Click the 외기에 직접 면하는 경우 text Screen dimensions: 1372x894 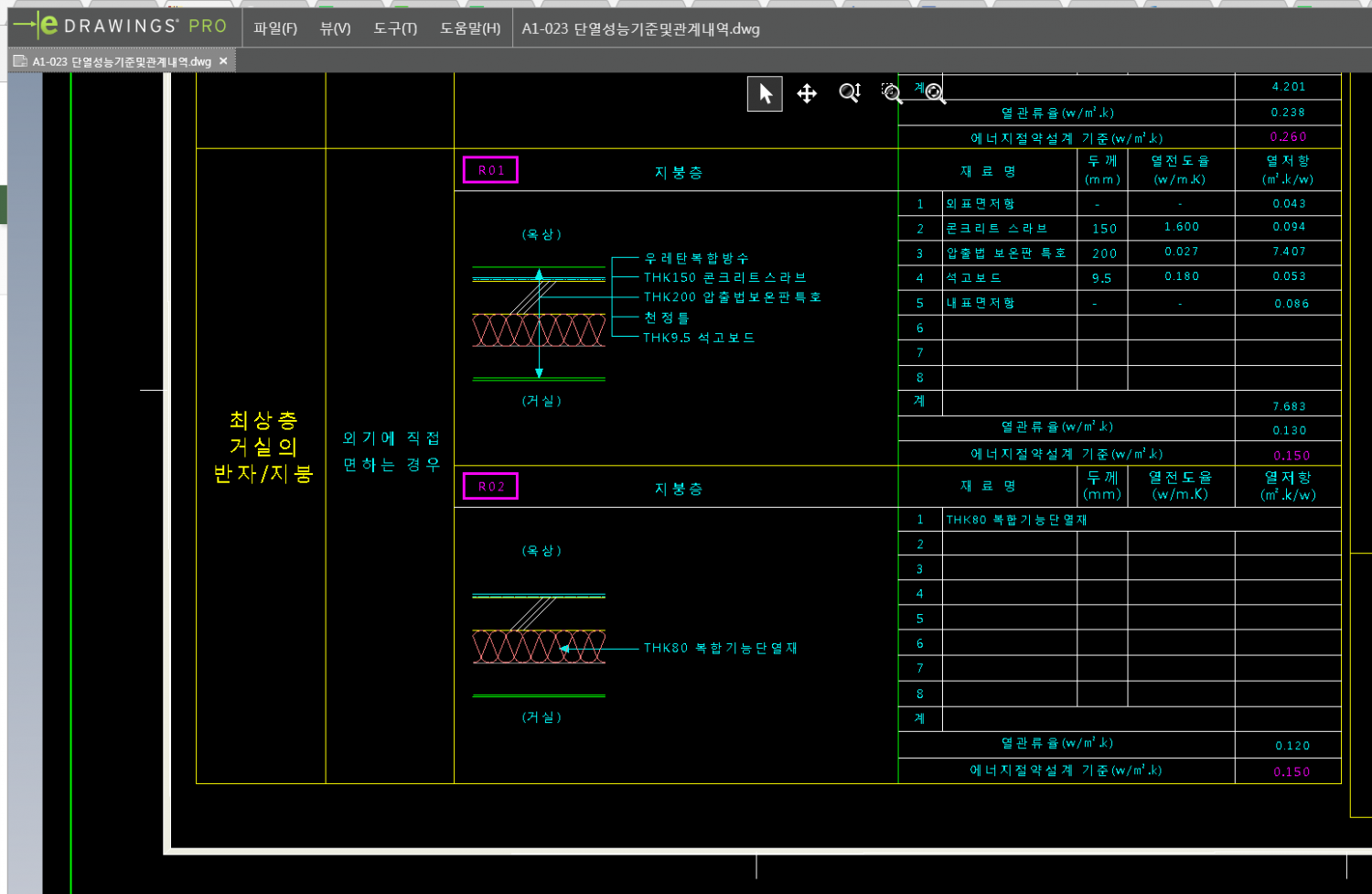click(391, 451)
